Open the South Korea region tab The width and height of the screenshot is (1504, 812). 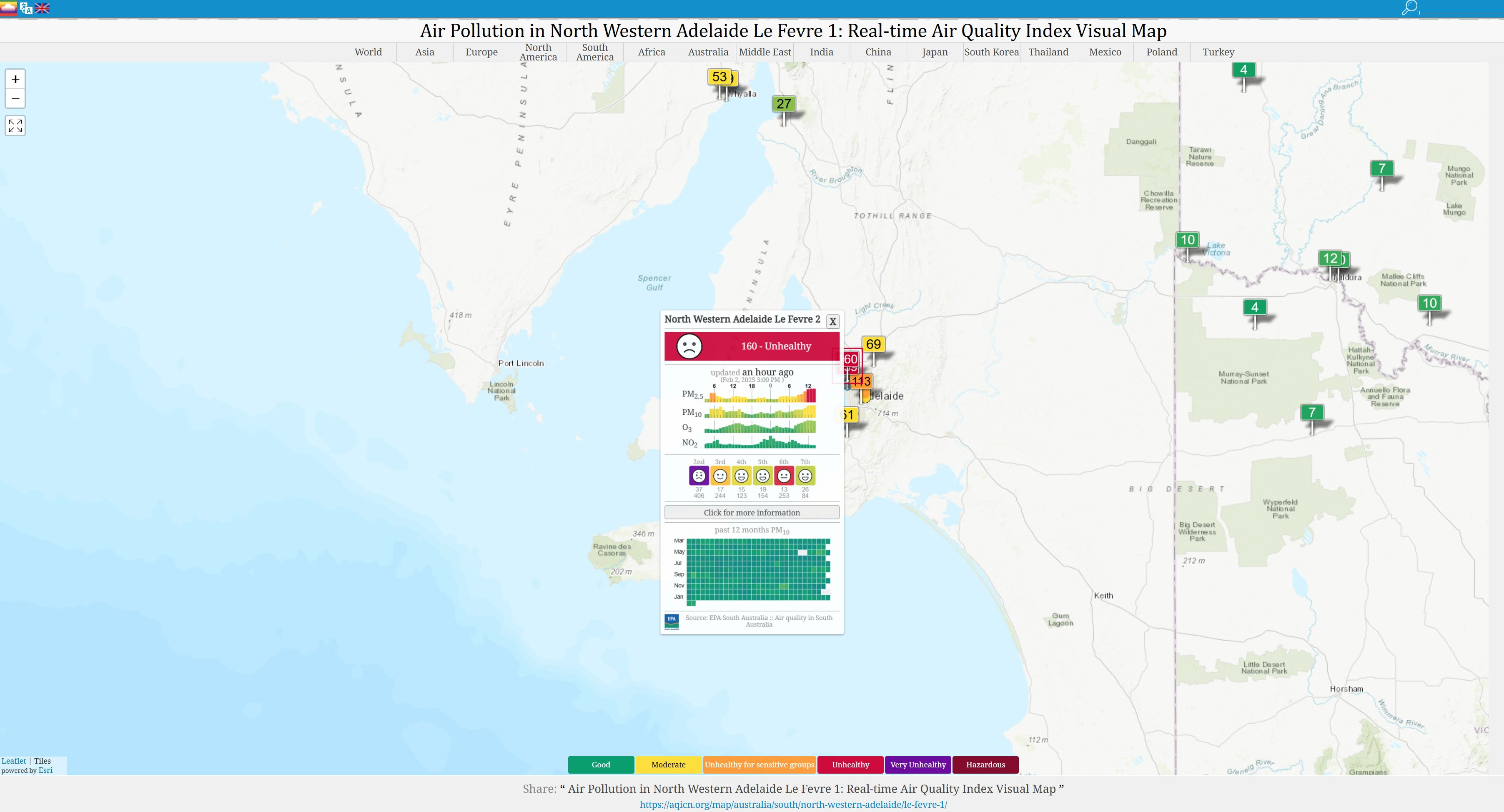tap(991, 52)
